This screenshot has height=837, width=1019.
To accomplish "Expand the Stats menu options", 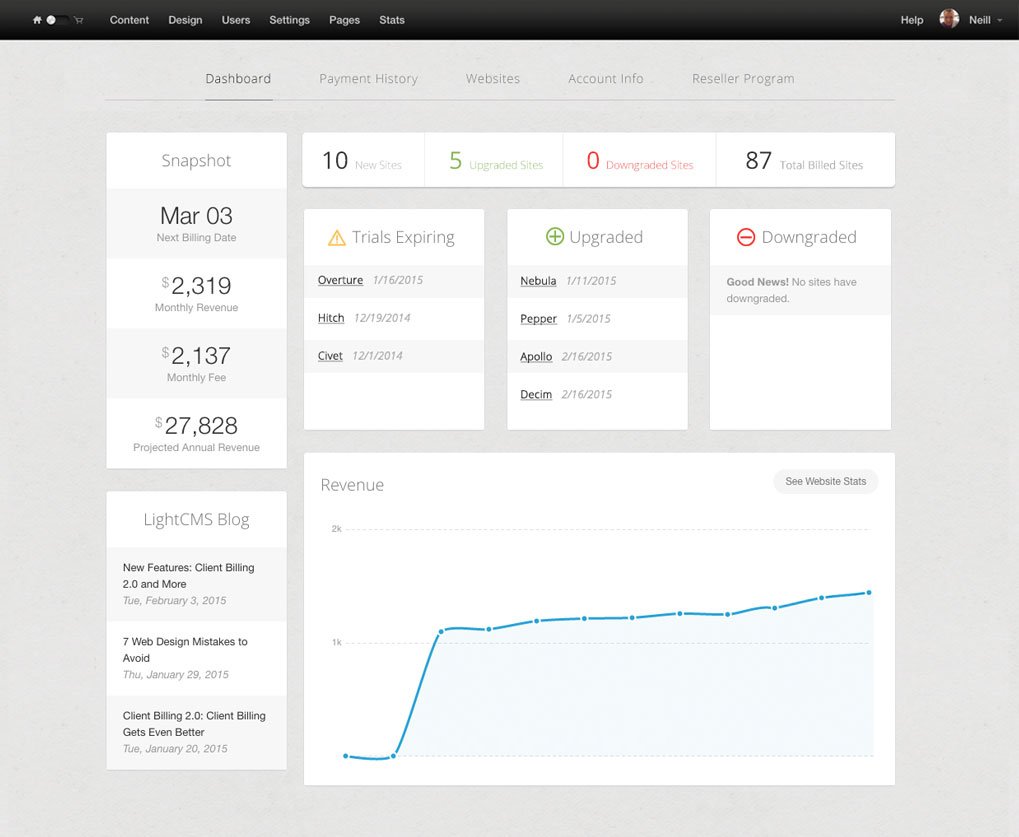I will tap(392, 19).
